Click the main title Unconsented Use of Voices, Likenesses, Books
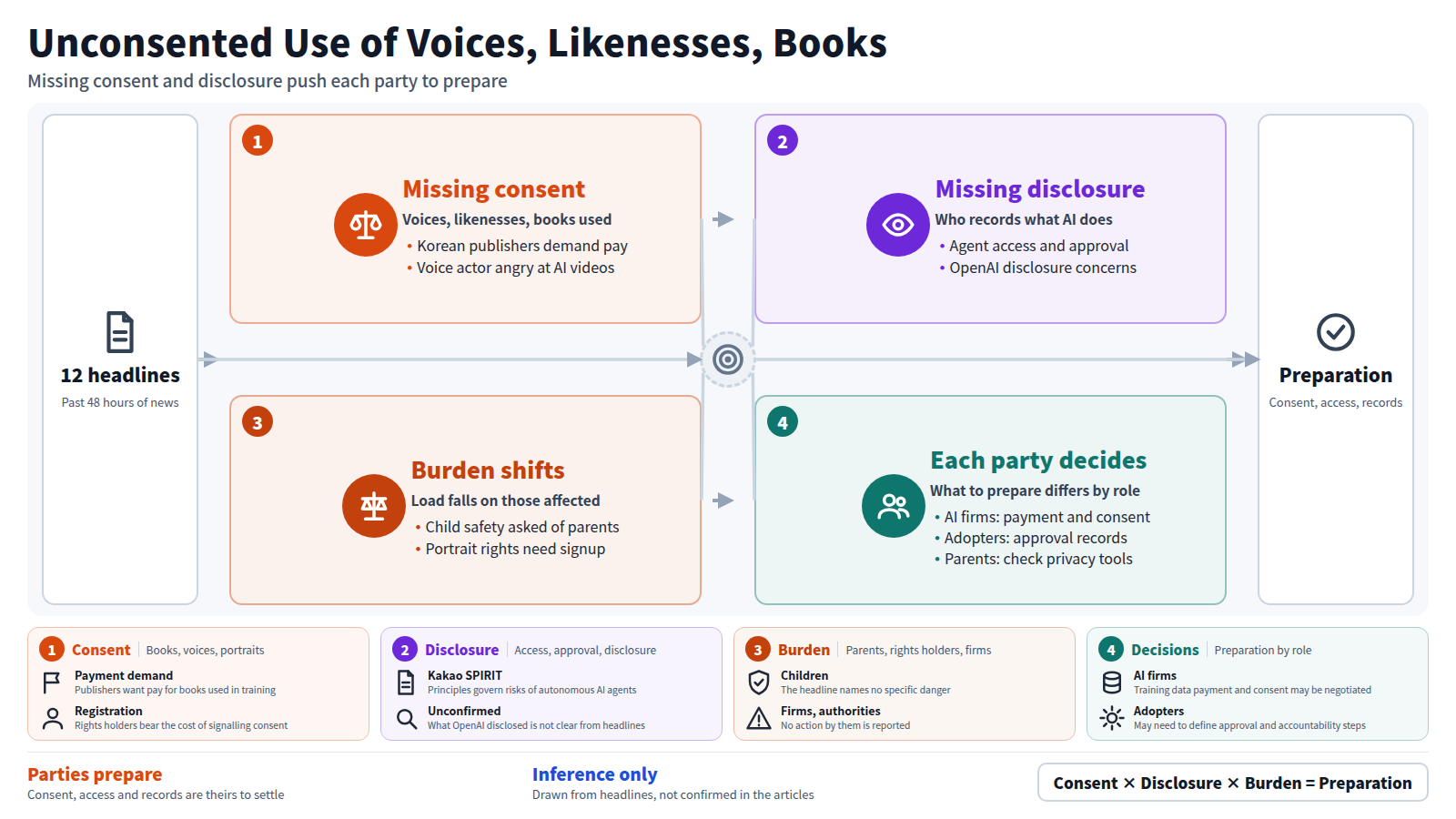The width and height of the screenshot is (1456, 819). tap(458, 43)
